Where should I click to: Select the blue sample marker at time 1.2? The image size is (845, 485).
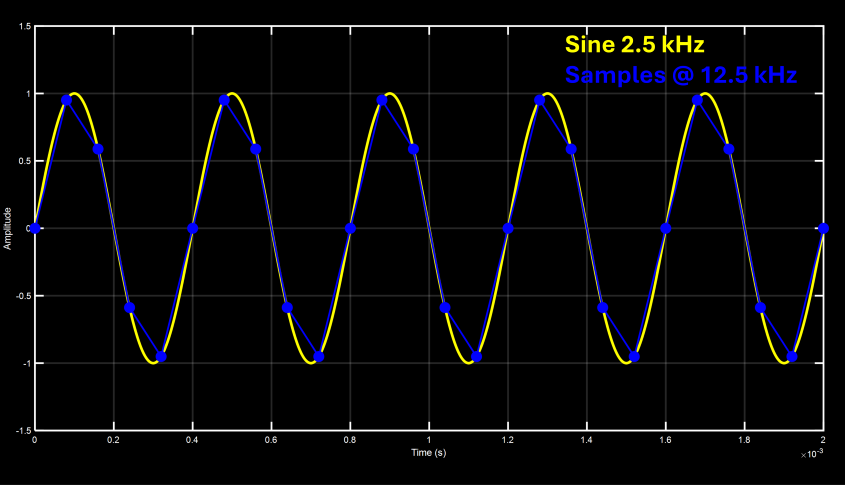pyautogui.click(x=508, y=228)
